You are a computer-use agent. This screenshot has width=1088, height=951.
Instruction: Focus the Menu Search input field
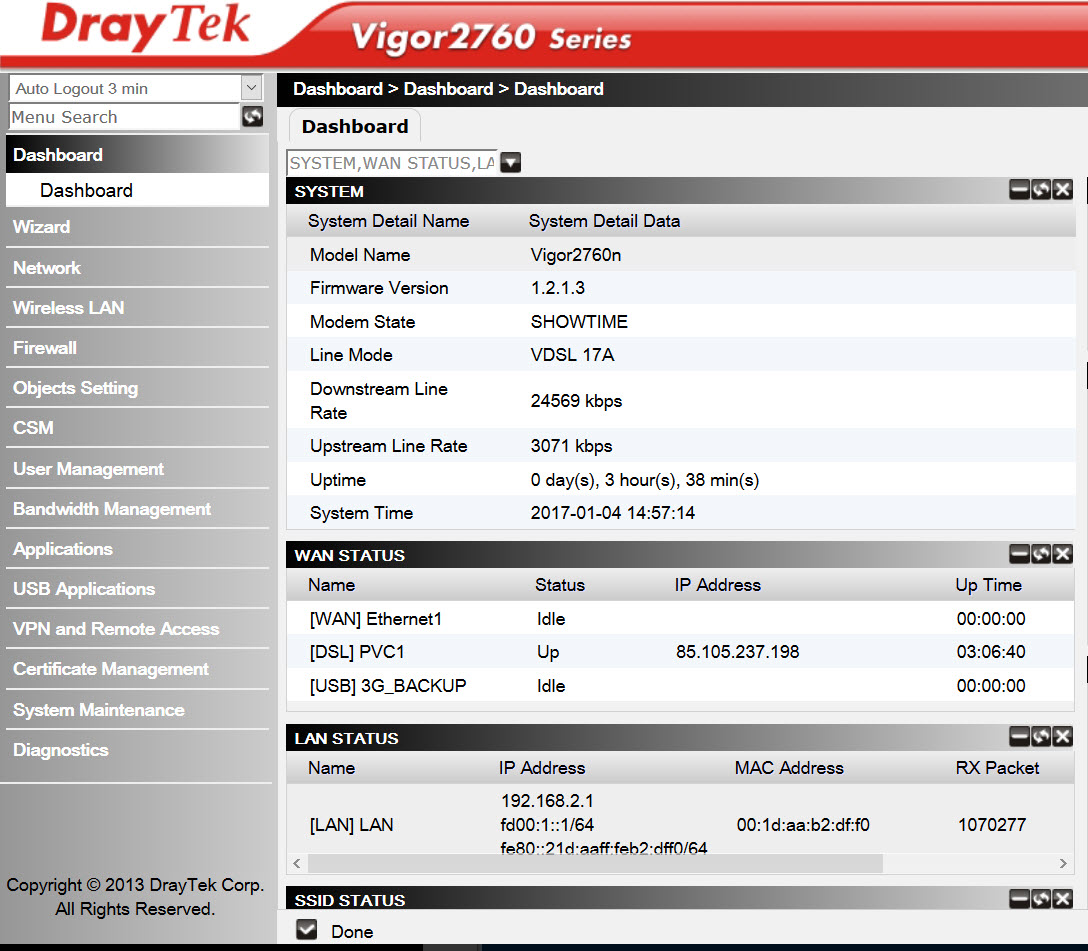click(x=123, y=117)
